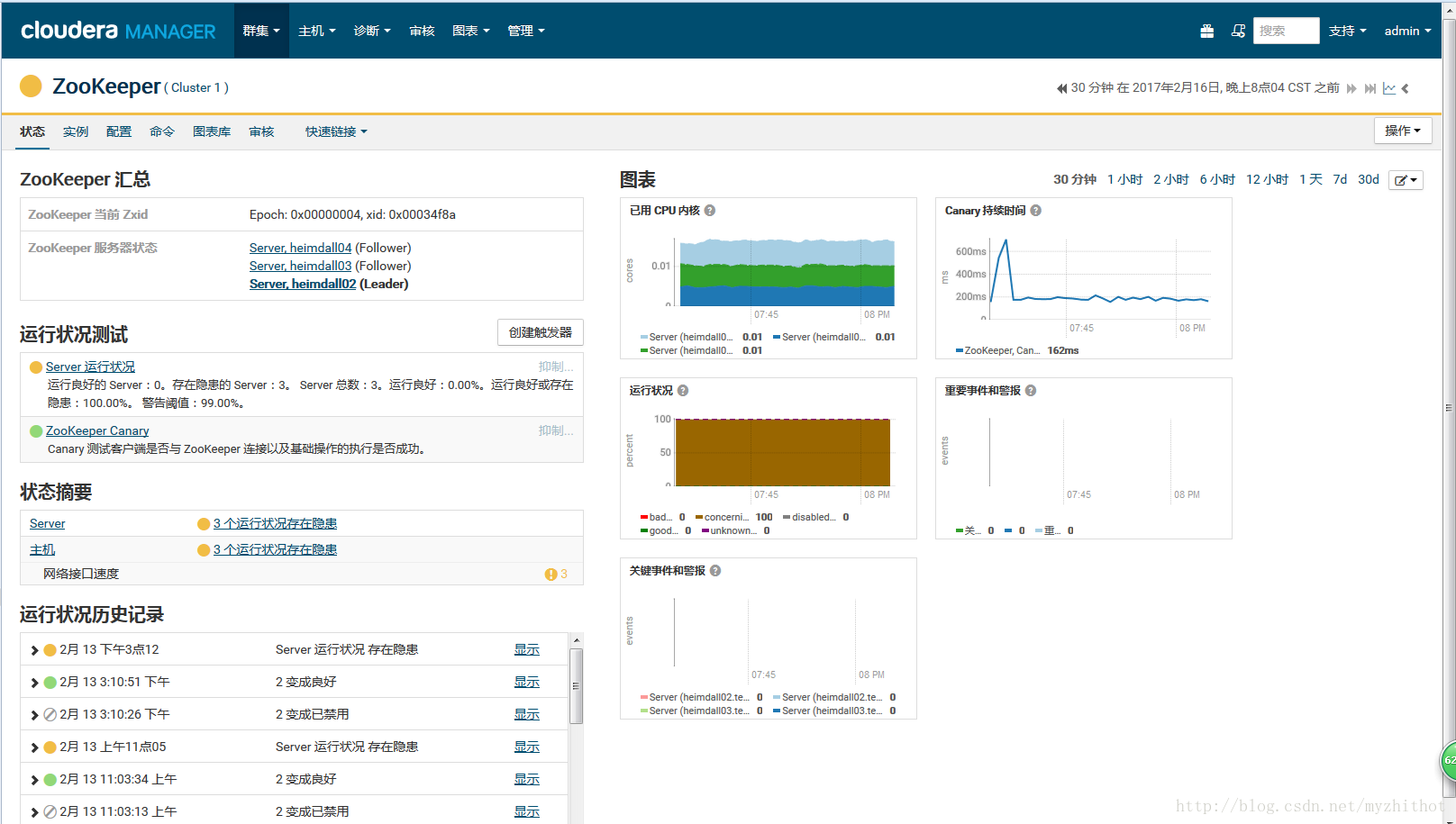
Task: Expand the 2月 13 11:03:34 上午 history entry
Action: [x=34, y=780]
